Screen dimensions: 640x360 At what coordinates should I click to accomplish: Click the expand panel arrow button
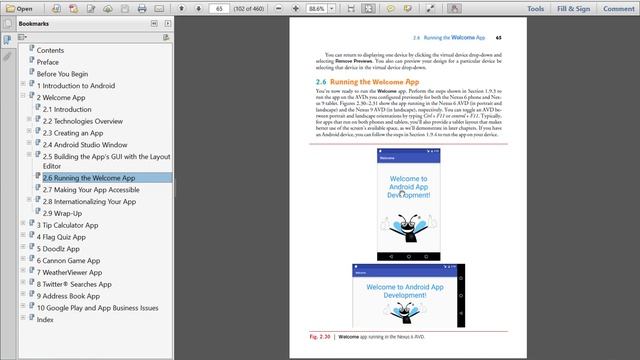point(168,24)
